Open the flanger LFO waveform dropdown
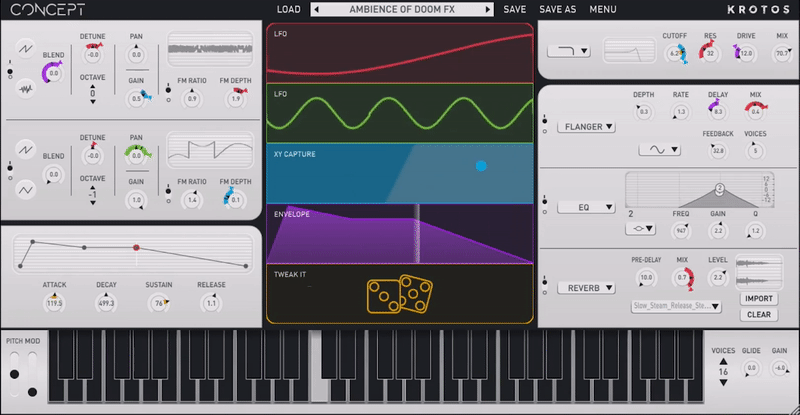 pyautogui.click(x=659, y=150)
